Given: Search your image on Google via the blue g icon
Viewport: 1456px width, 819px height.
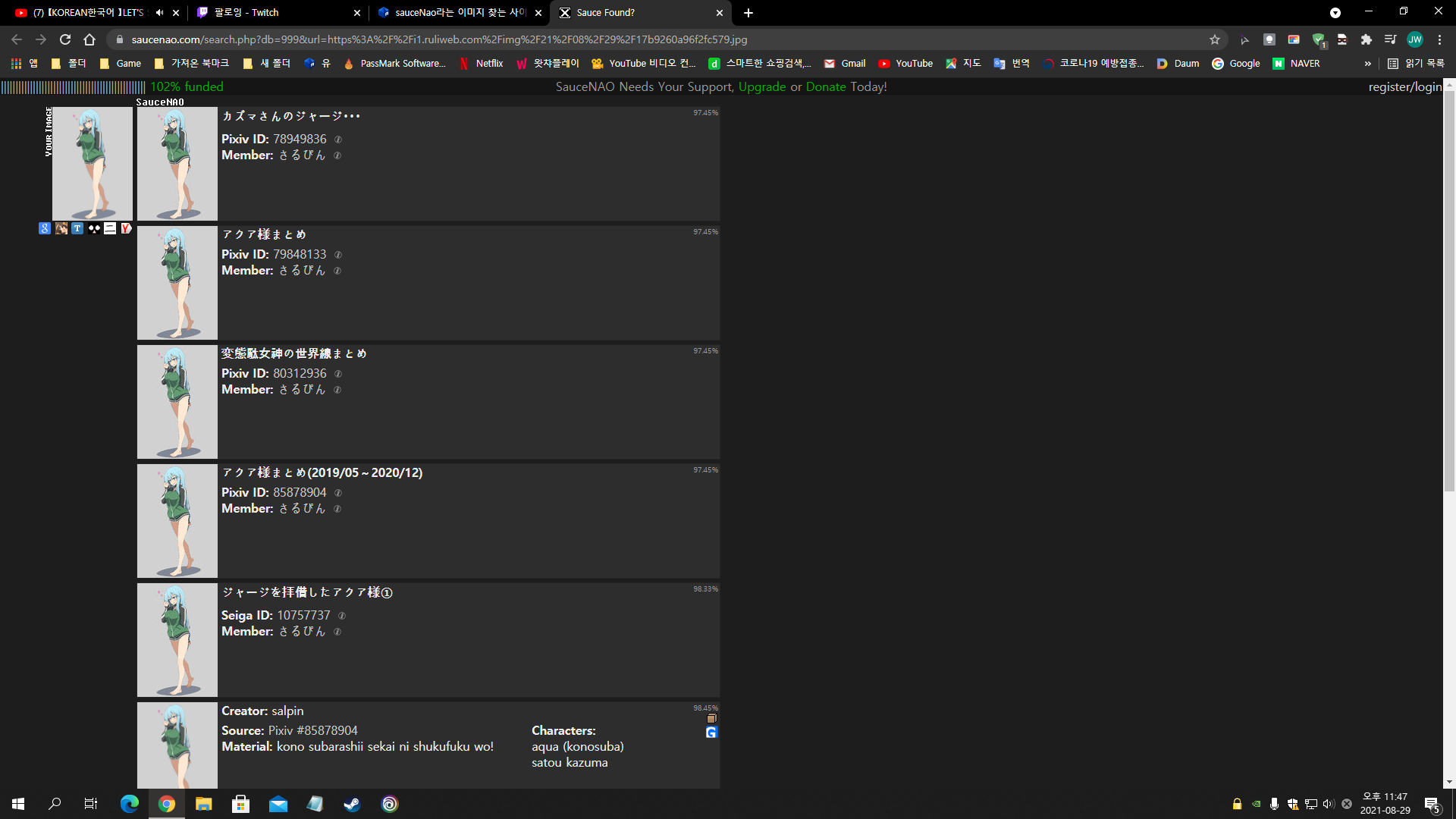Looking at the screenshot, I should (x=45, y=228).
